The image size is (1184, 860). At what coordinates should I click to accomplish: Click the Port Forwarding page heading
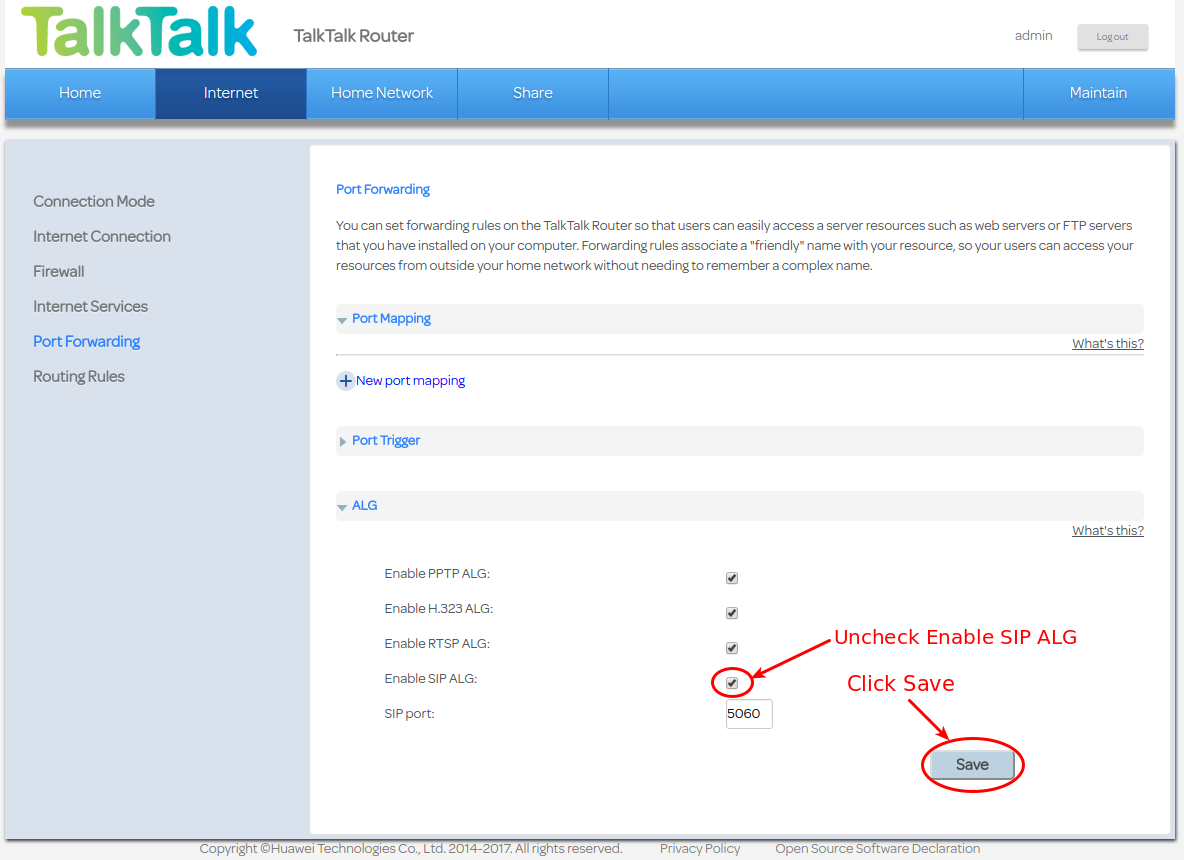tap(383, 190)
